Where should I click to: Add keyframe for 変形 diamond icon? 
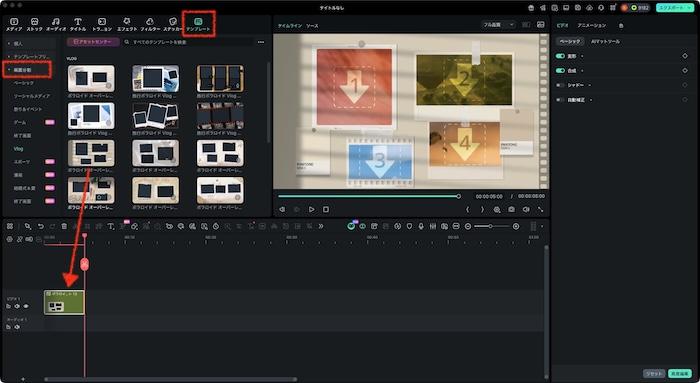tap(685, 56)
